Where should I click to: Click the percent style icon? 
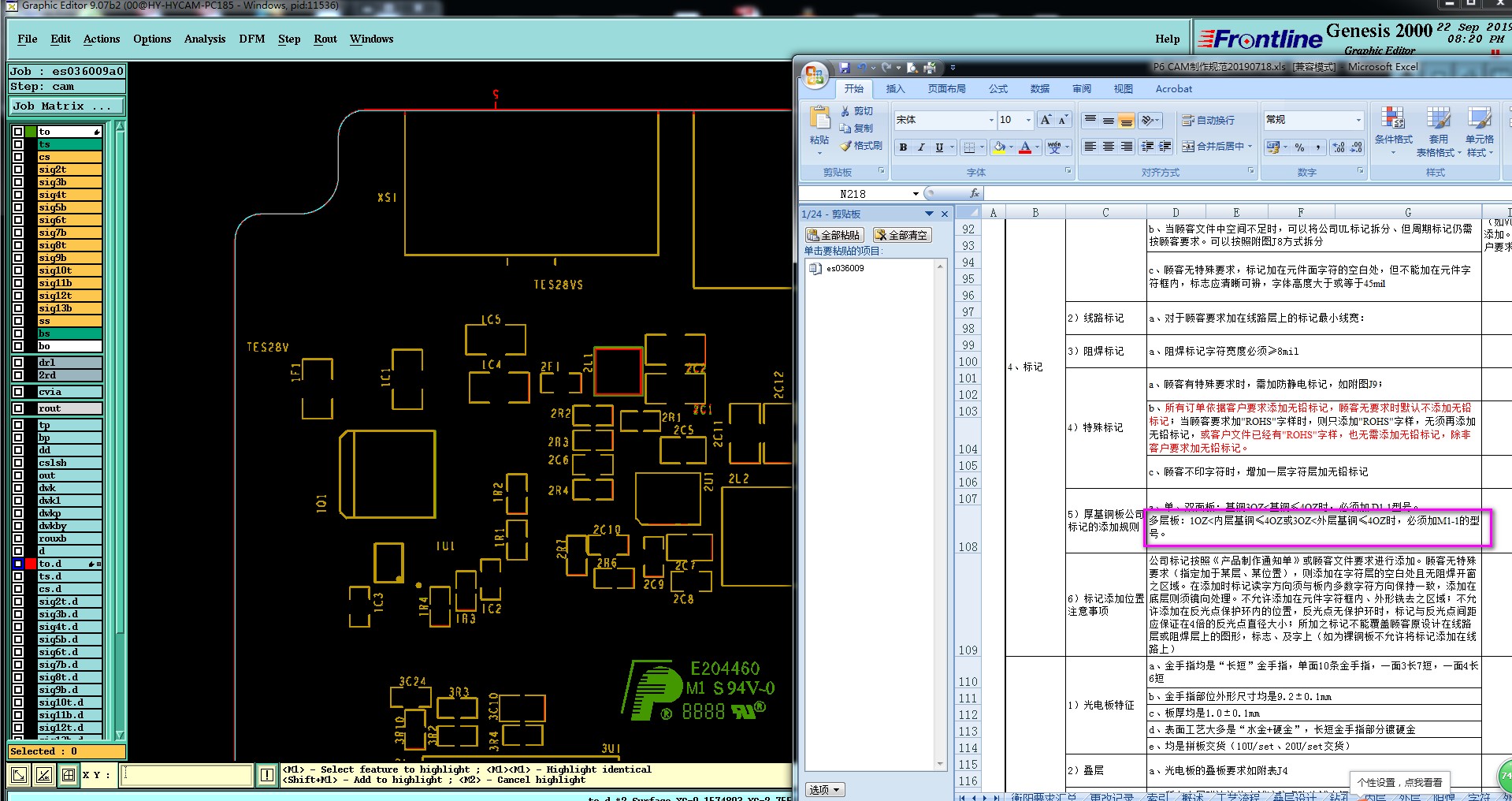point(1299,147)
